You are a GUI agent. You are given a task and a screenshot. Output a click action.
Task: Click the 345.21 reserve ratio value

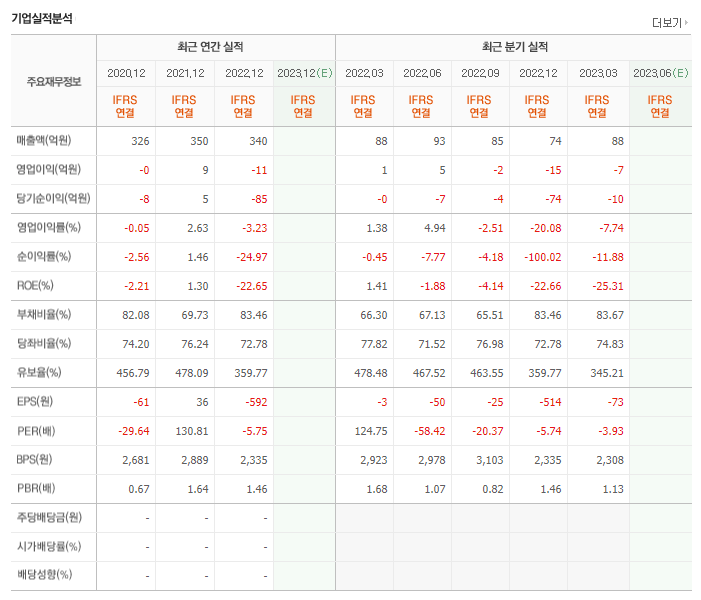(607, 373)
